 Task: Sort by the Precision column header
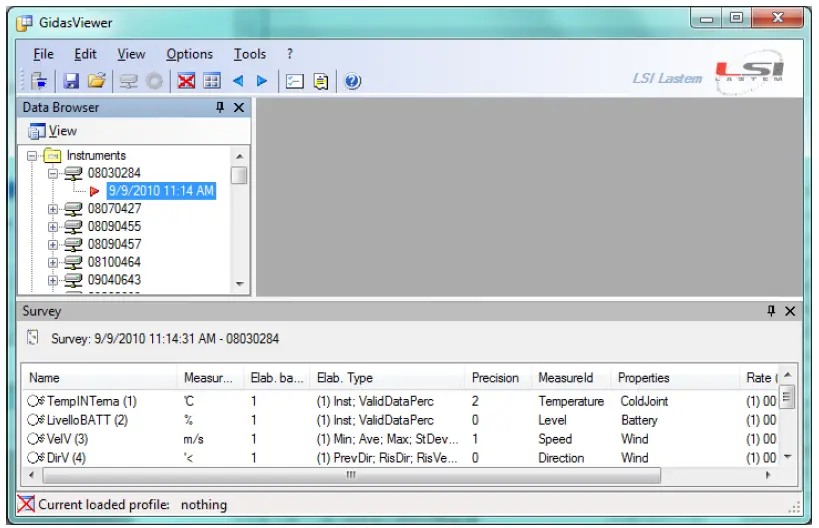498,378
